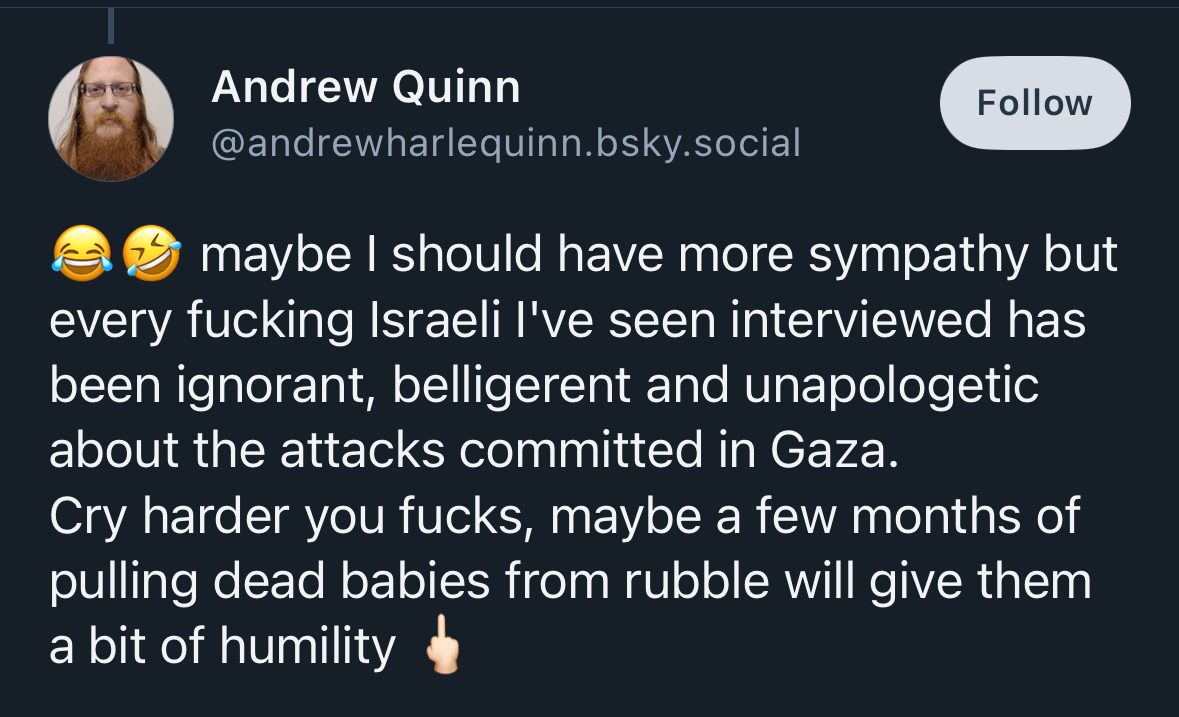
Task: Click the line beginning "Cry harder"
Action: 565,517
